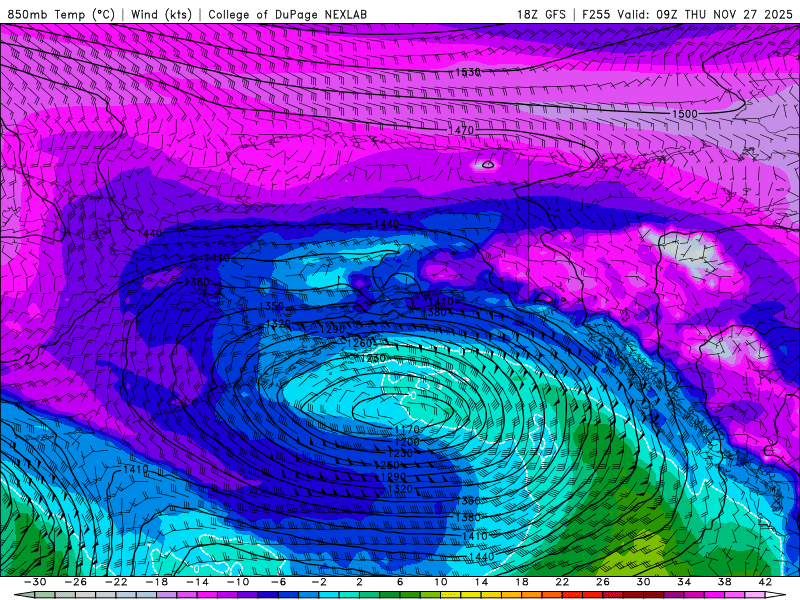Click the 14 color scale label
800x600 pixels.
coord(481,582)
